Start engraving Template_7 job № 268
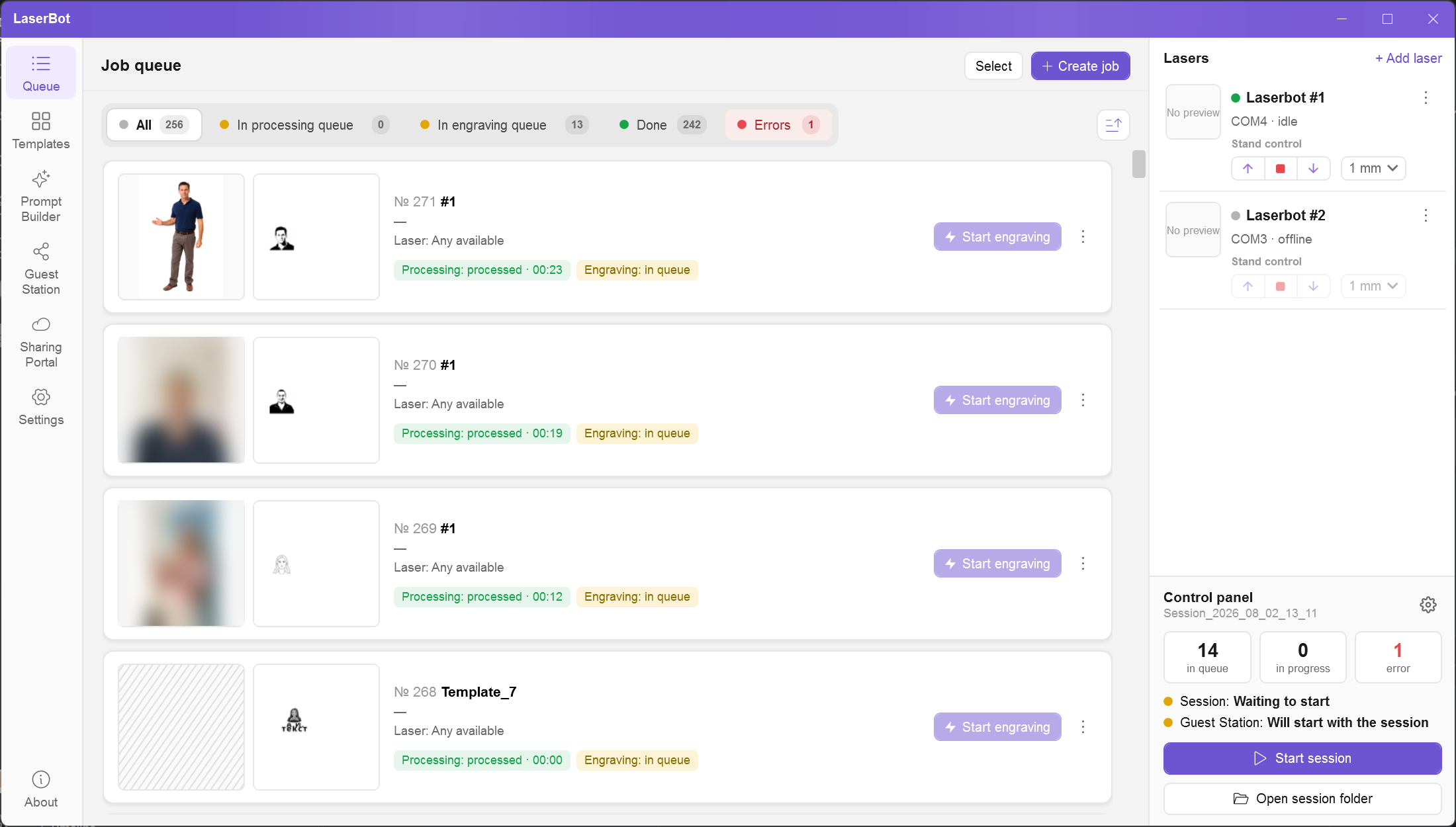 [x=997, y=727]
